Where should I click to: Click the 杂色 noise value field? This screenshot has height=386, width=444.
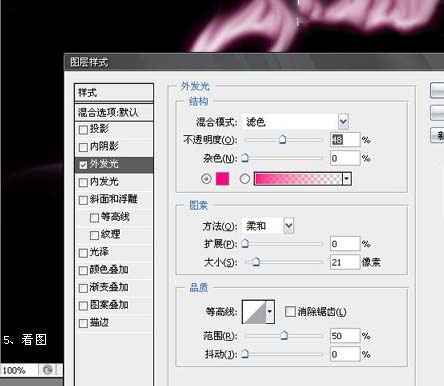tap(345, 158)
